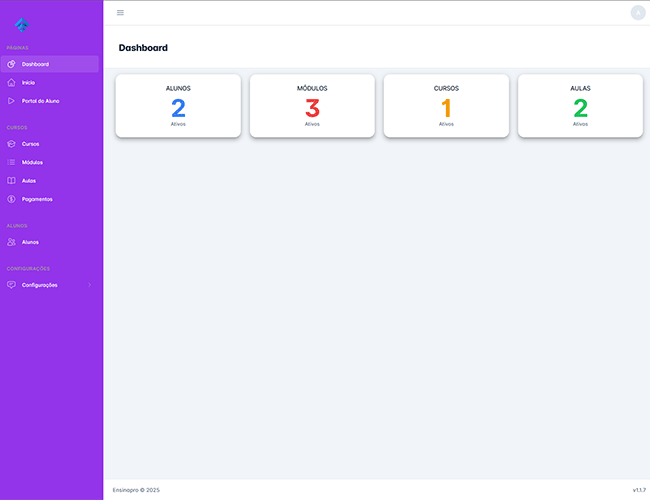Screen dimensions: 650x500
Task: Click the CONFIGURAÇÕES section label
Action: 28,269
